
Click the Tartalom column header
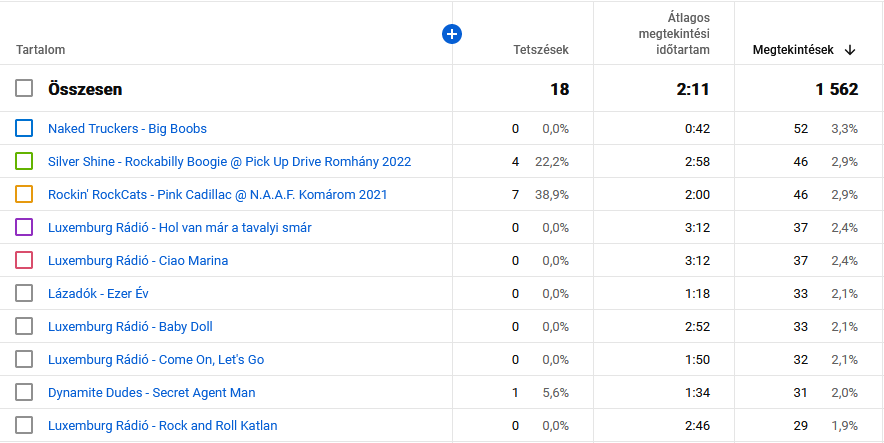coord(40,50)
